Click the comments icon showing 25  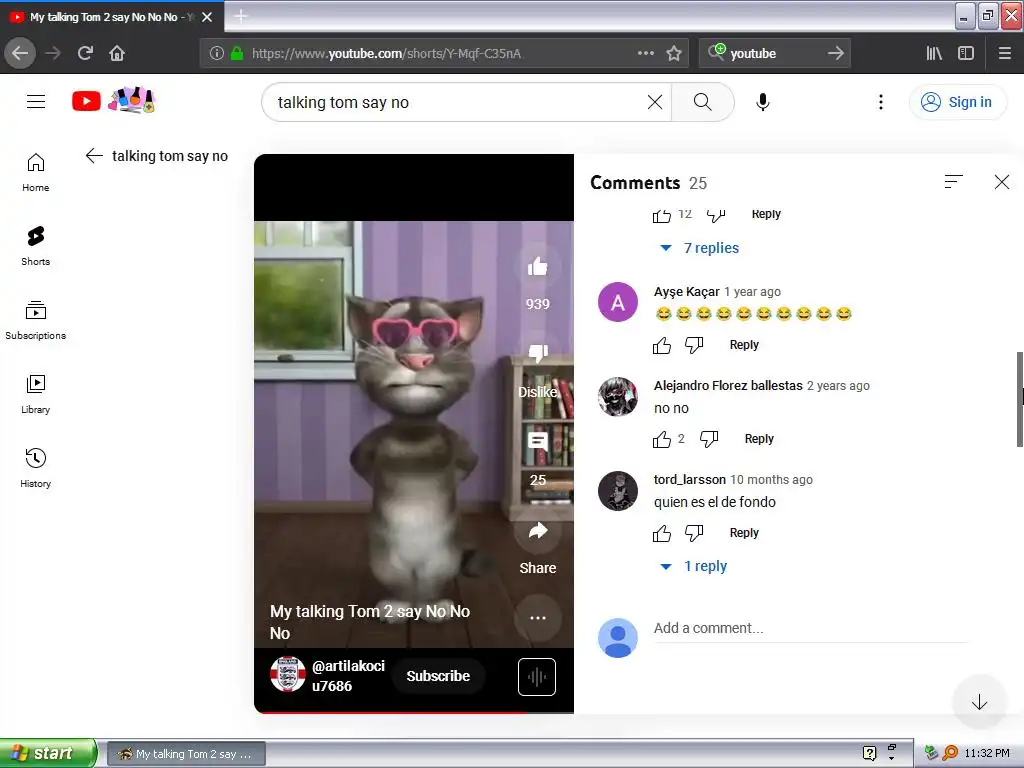(537, 442)
